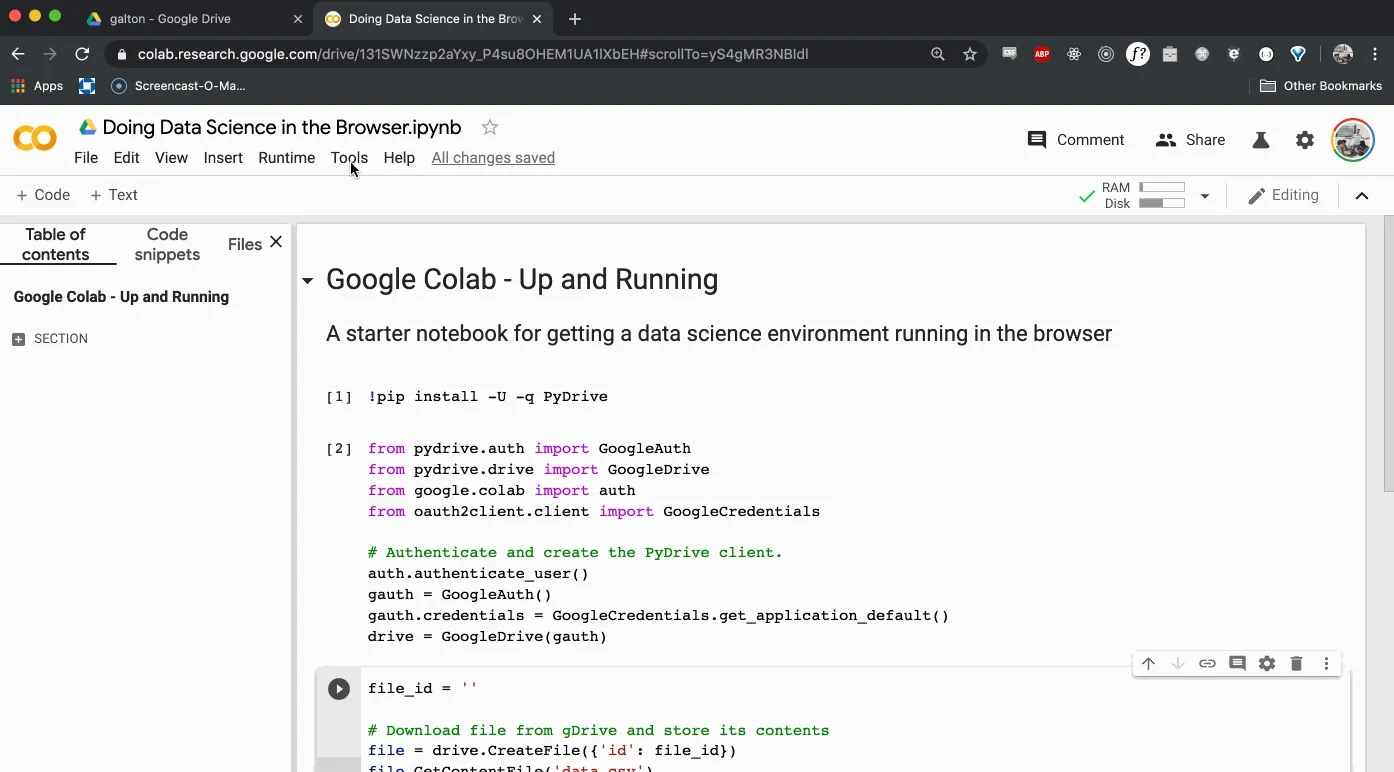Click the RAM usage bar
Screen dimensions: 1394x772
click(x=1162, y=187)
